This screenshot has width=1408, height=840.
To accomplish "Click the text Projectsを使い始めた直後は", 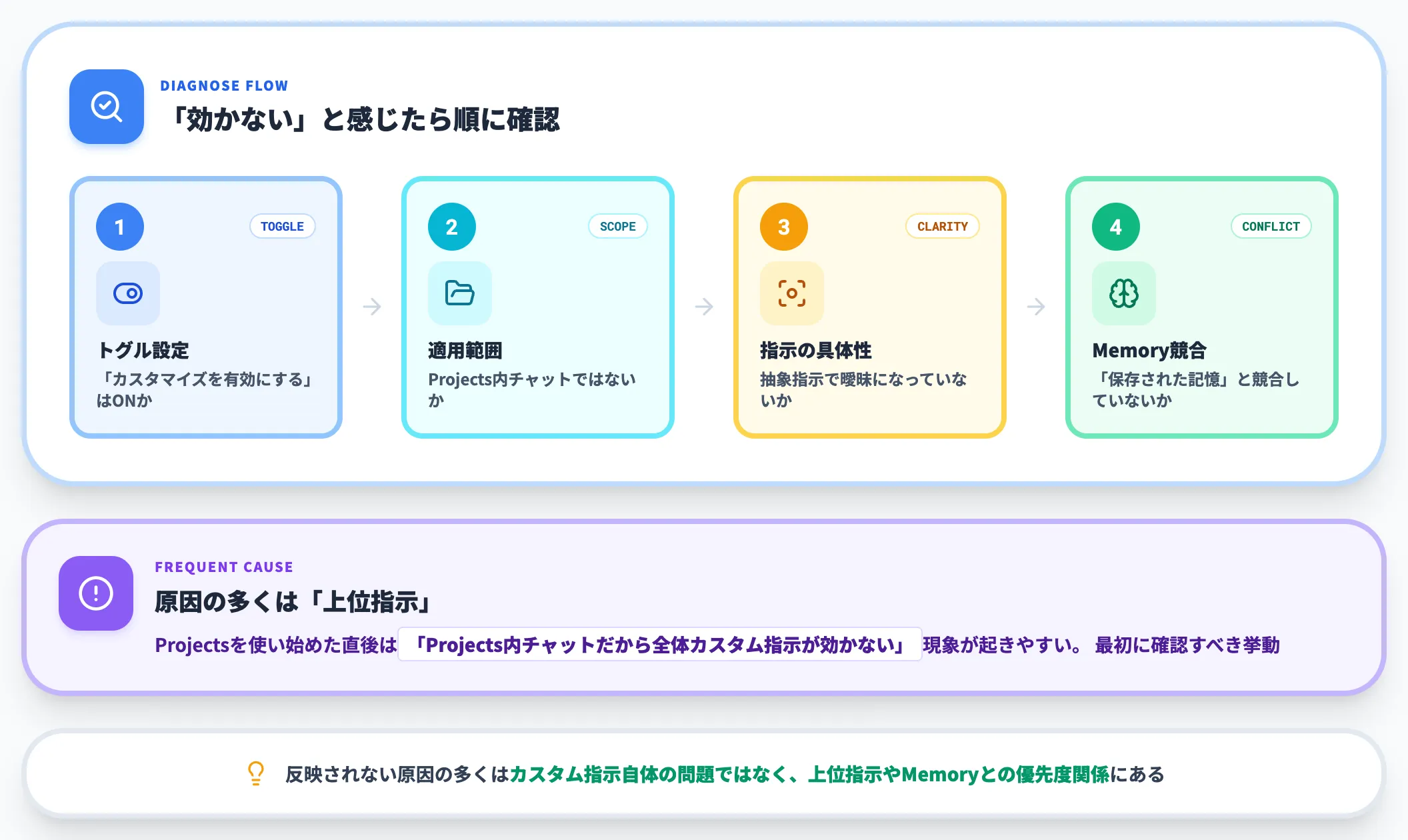I will click(x=276, y=645).
